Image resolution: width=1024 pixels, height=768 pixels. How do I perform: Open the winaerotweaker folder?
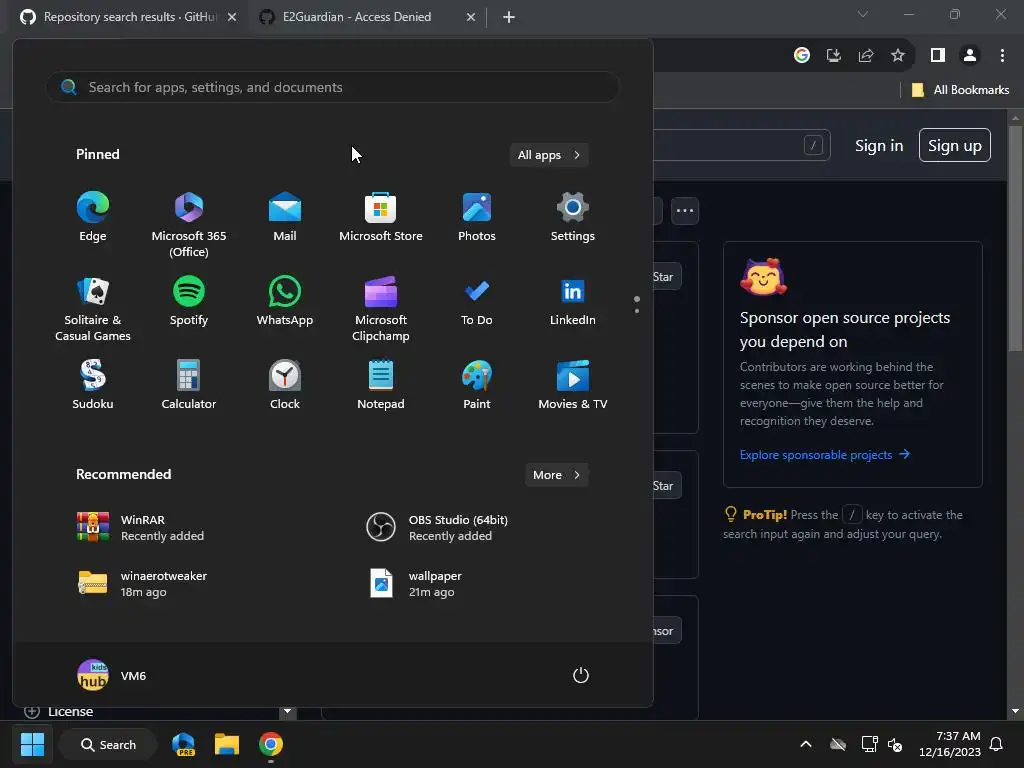(x=142, y=584)
